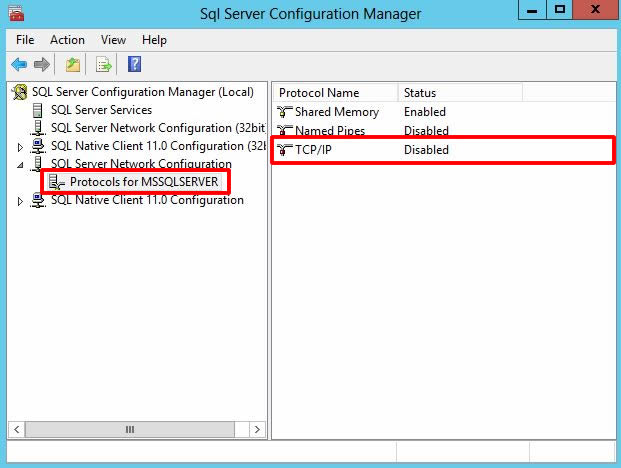This screenshot has width=621, height=468.
Task: Select Protocols for MSSQLSERVER tree item
Action: (x=143, y=182)
